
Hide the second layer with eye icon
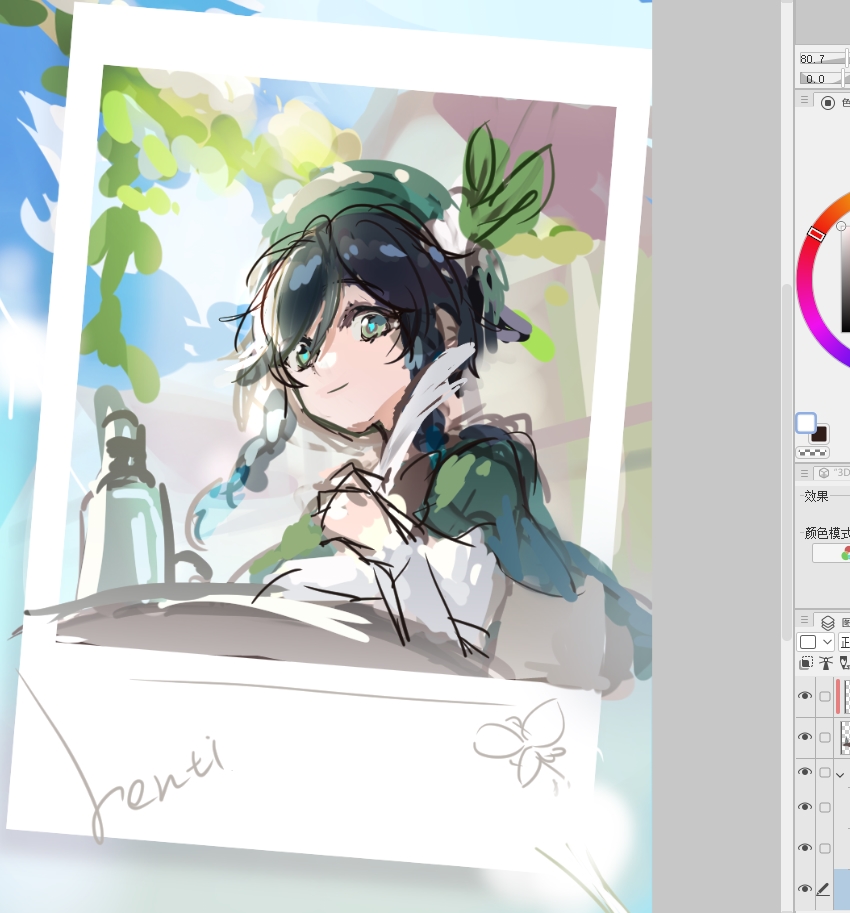pos(805,737)
